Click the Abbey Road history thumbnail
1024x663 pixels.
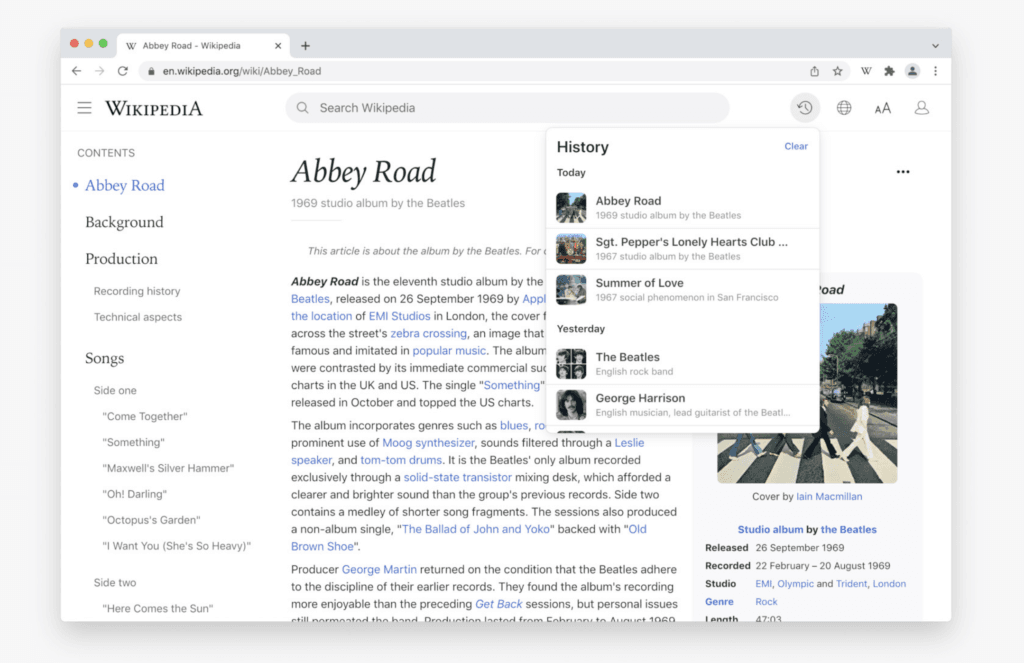571,208
